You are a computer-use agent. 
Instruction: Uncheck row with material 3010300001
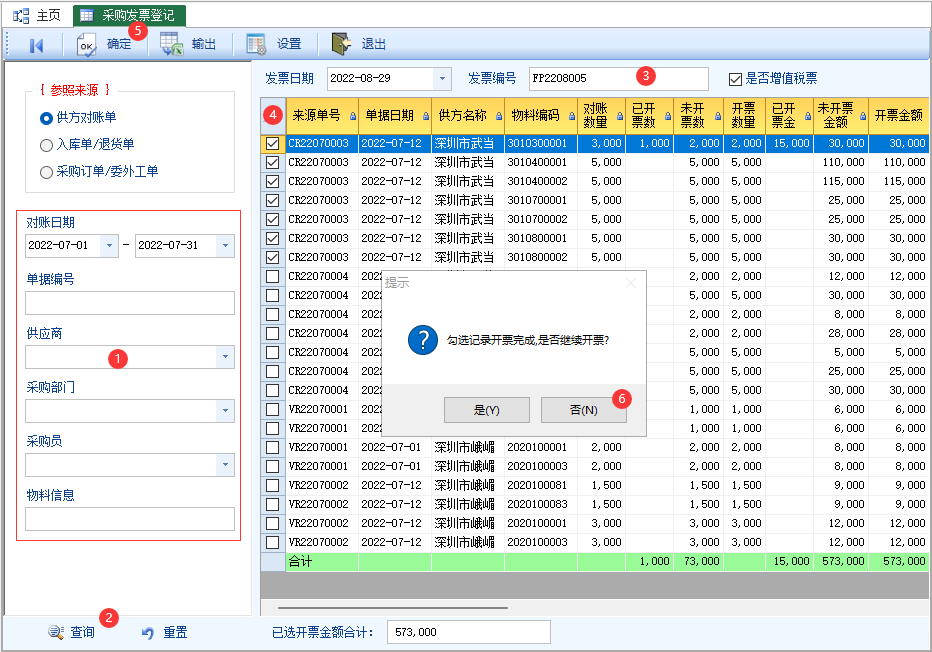(x=273, y=143)
